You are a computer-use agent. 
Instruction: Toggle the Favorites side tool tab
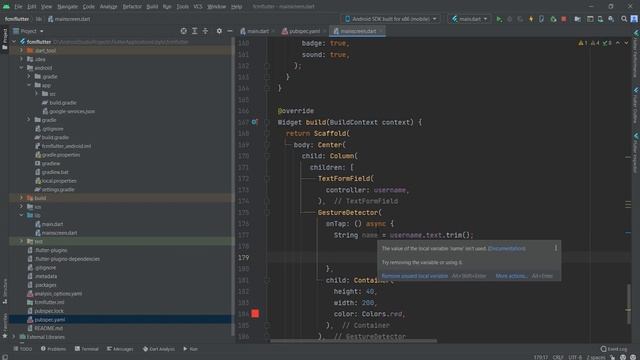(x=4, y=326)
